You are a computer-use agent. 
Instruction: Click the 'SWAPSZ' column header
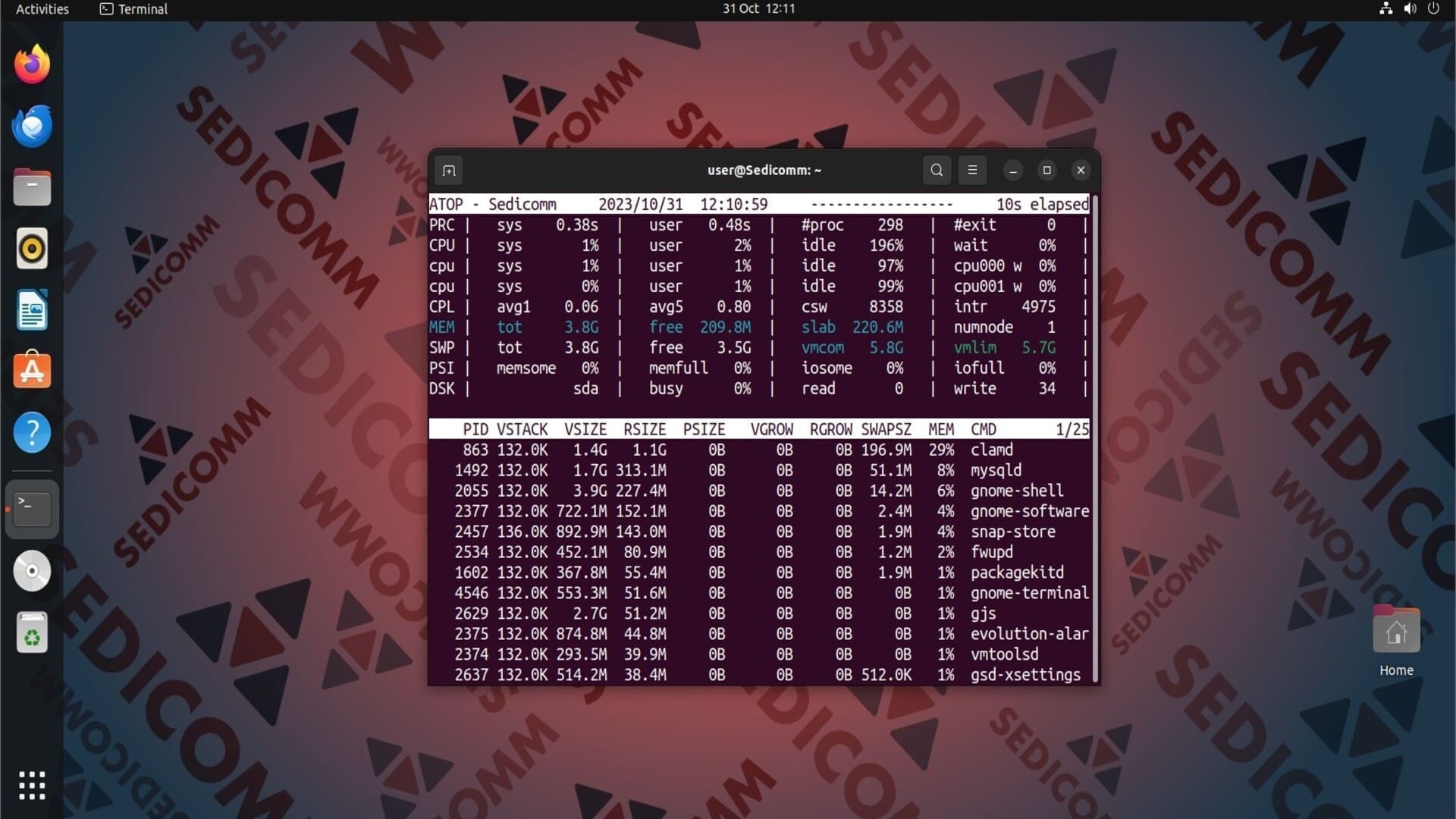coord(886,429)
